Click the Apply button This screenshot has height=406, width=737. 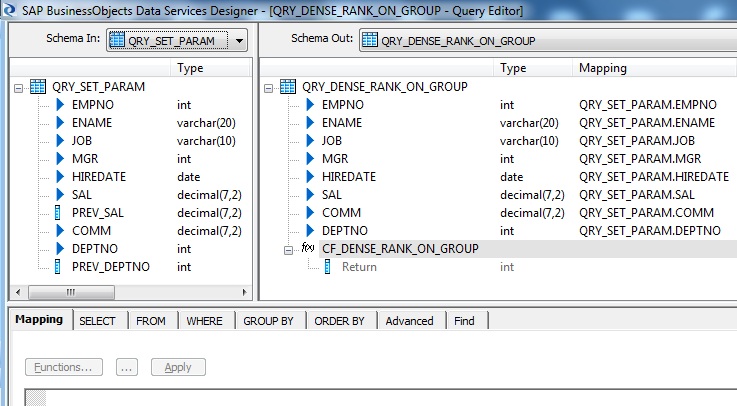coord(178,367)
